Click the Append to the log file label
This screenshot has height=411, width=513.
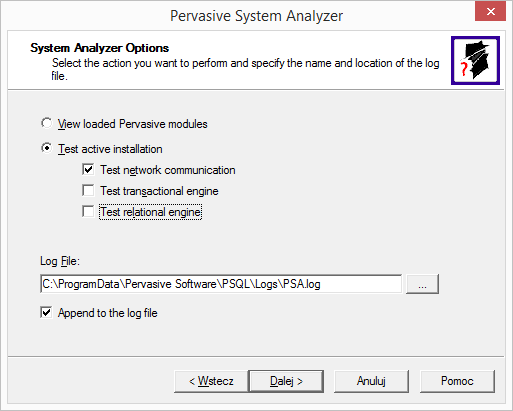(x=107, y=313)
